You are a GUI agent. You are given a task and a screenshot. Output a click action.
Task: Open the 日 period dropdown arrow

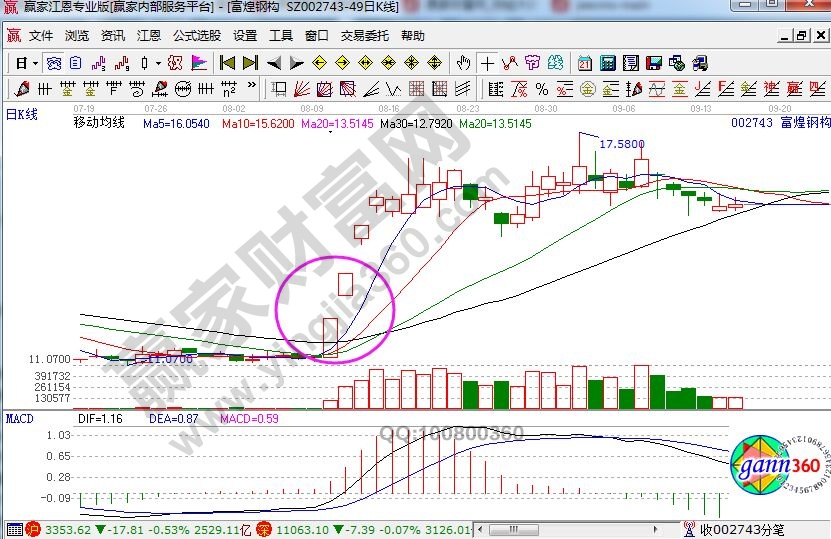click(35, 63)
